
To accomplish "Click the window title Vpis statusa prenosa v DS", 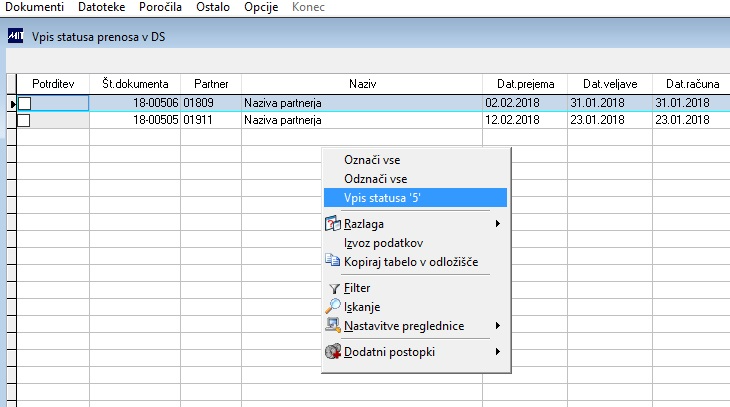I will (98, 37).
